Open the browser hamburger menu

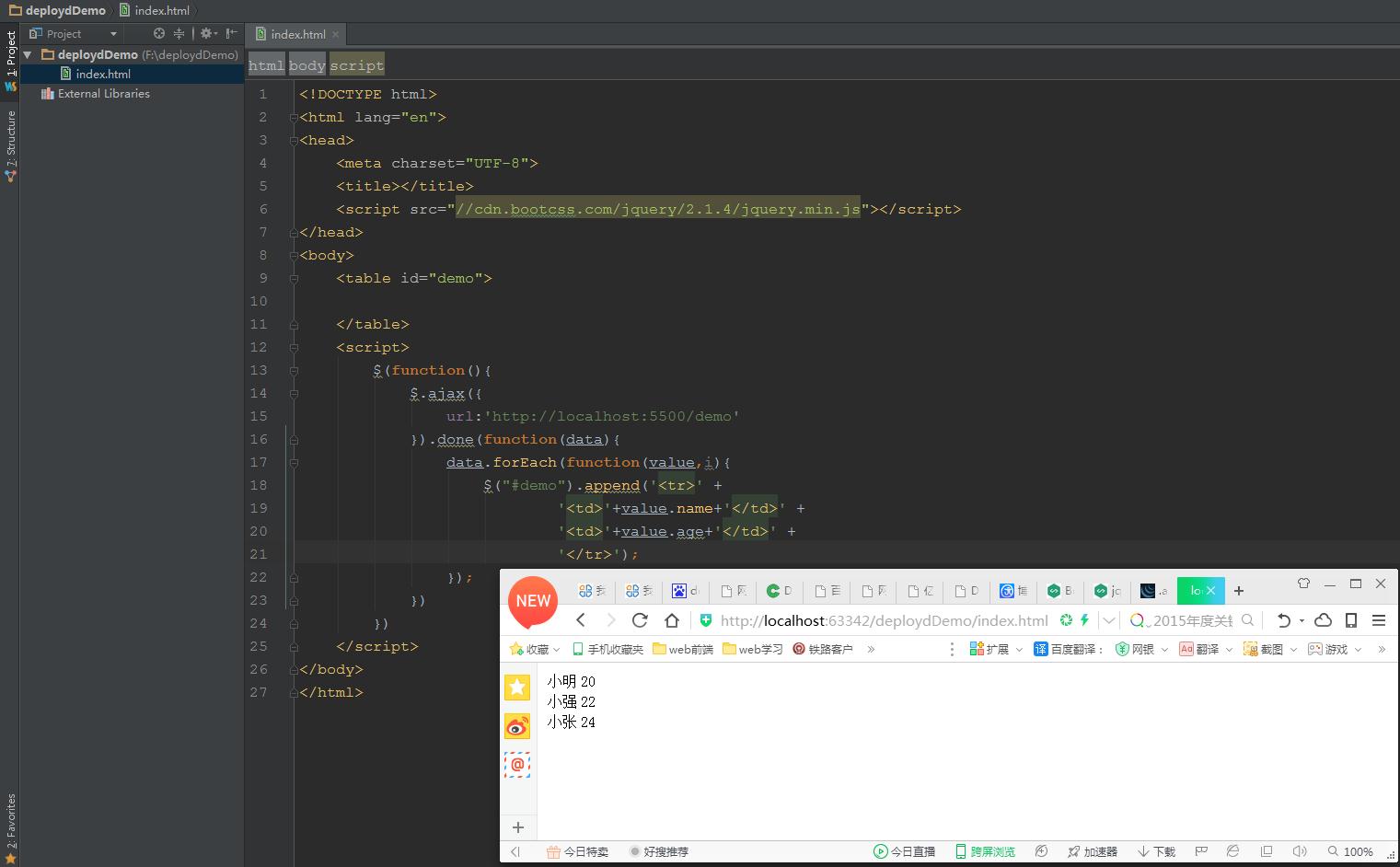1379,619
